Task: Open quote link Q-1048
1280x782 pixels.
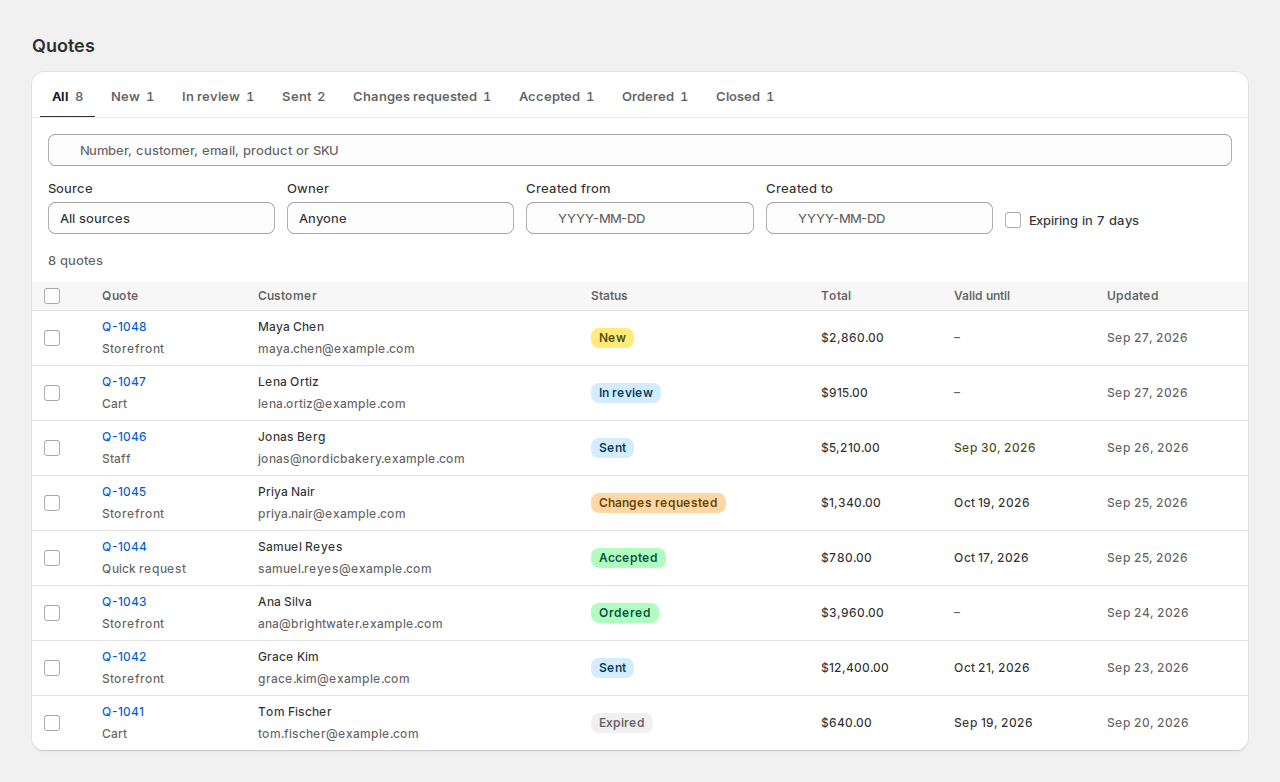Action: click(x=124, y=327)
